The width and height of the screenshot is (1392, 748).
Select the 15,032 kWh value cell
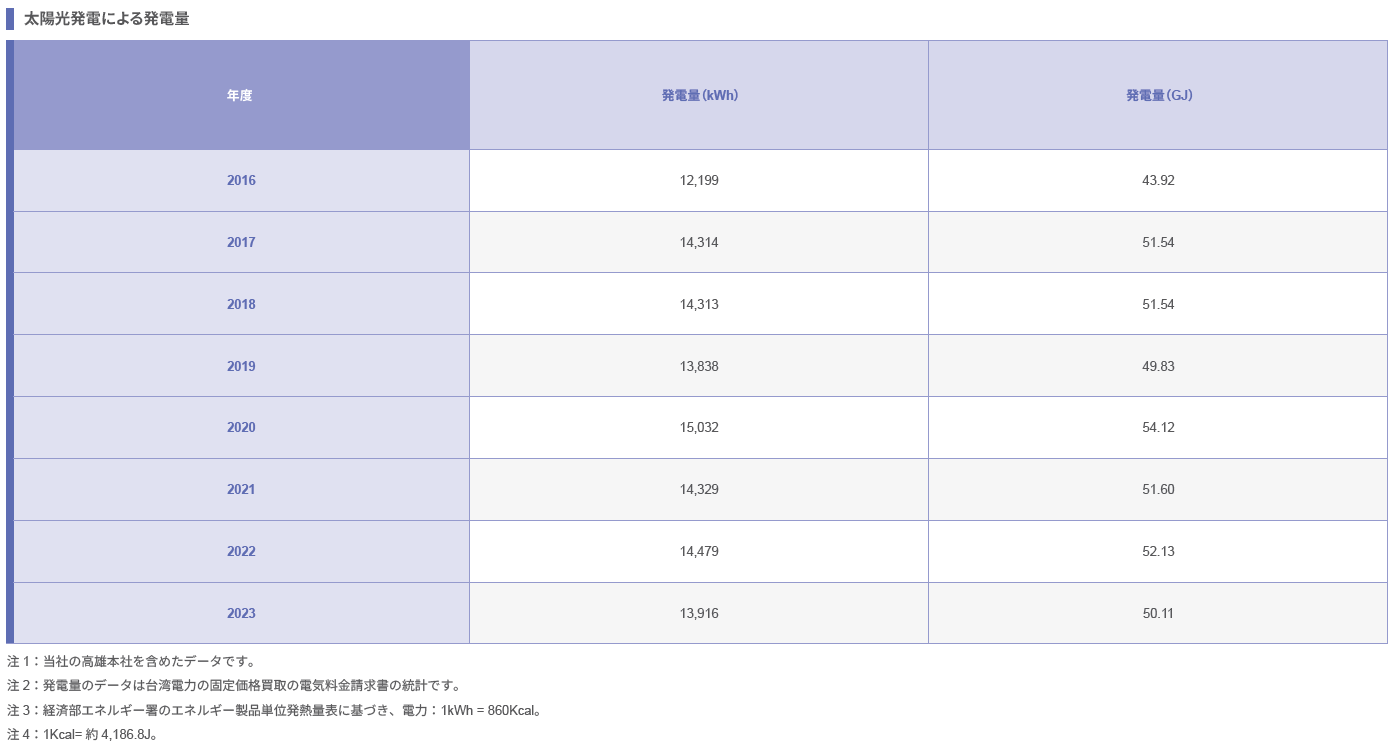(x=699, y=428)
